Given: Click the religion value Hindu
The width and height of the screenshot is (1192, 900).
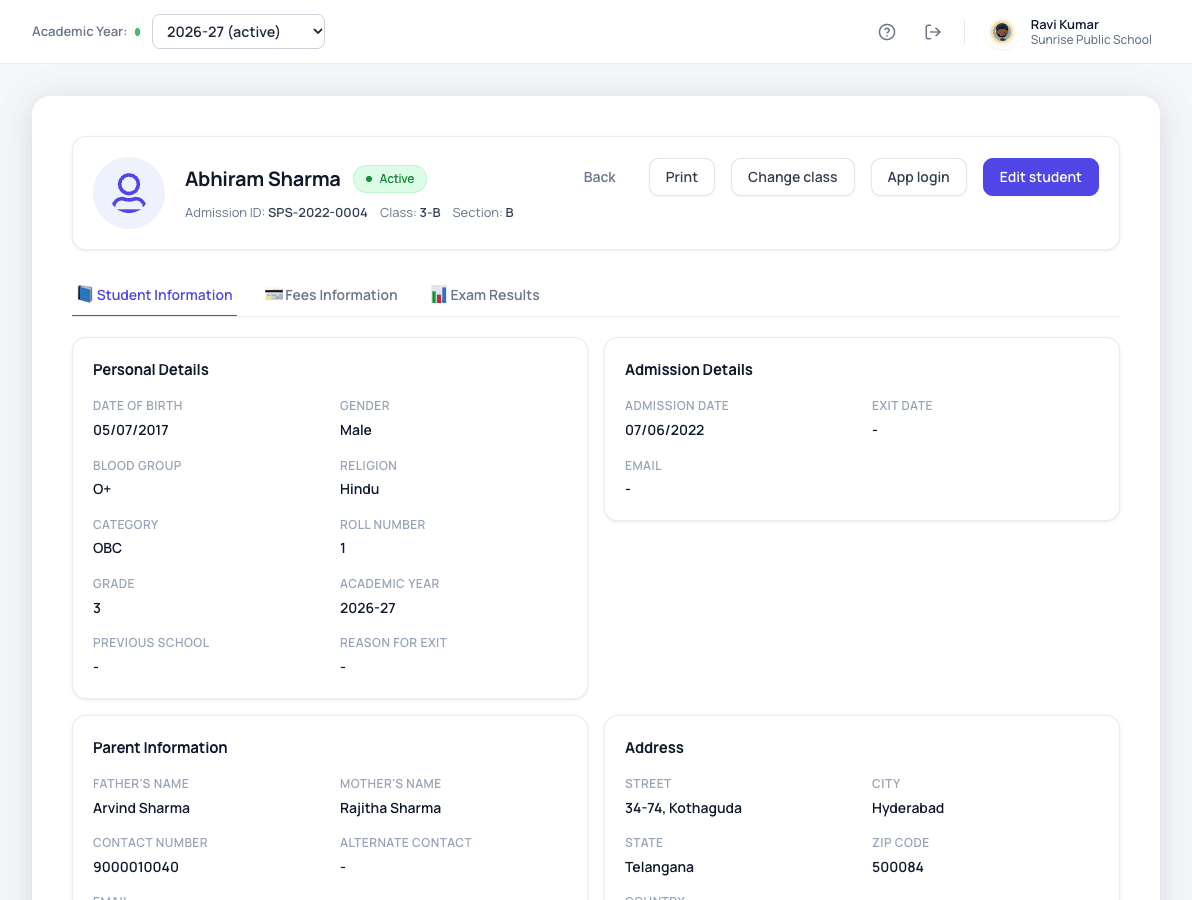Looking at the screenshot, I should [x=360, y=490].
